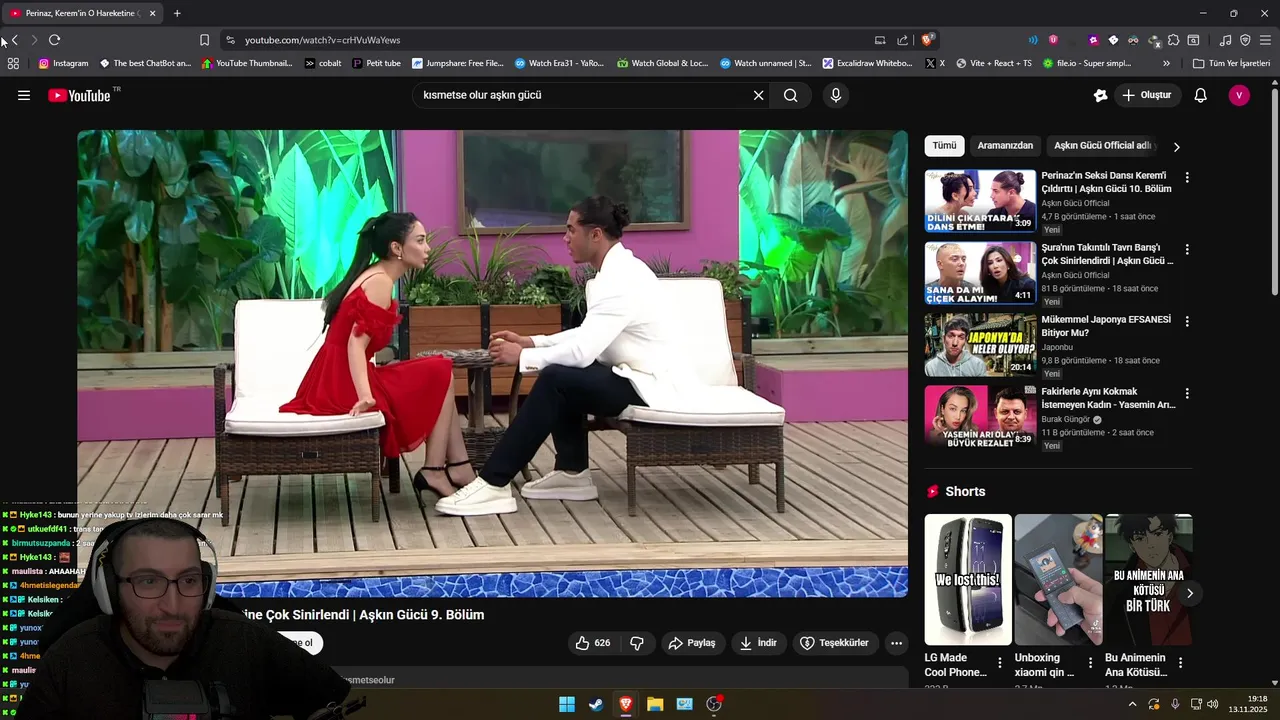Click the Paylaş share button
This screenshot has width=1280, height=720.
coord(691,643)
